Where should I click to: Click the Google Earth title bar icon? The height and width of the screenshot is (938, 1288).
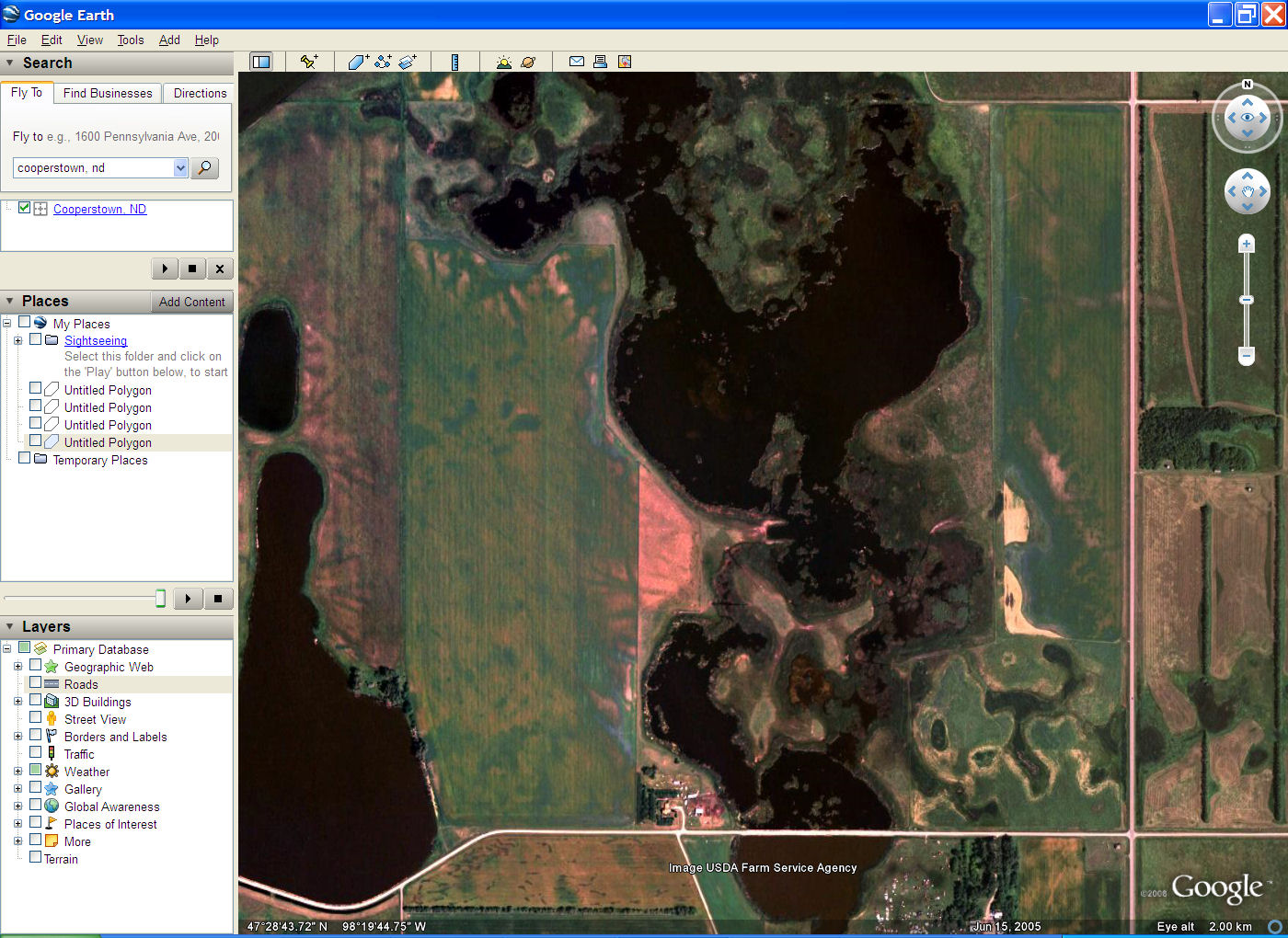[x=11, y=14]
